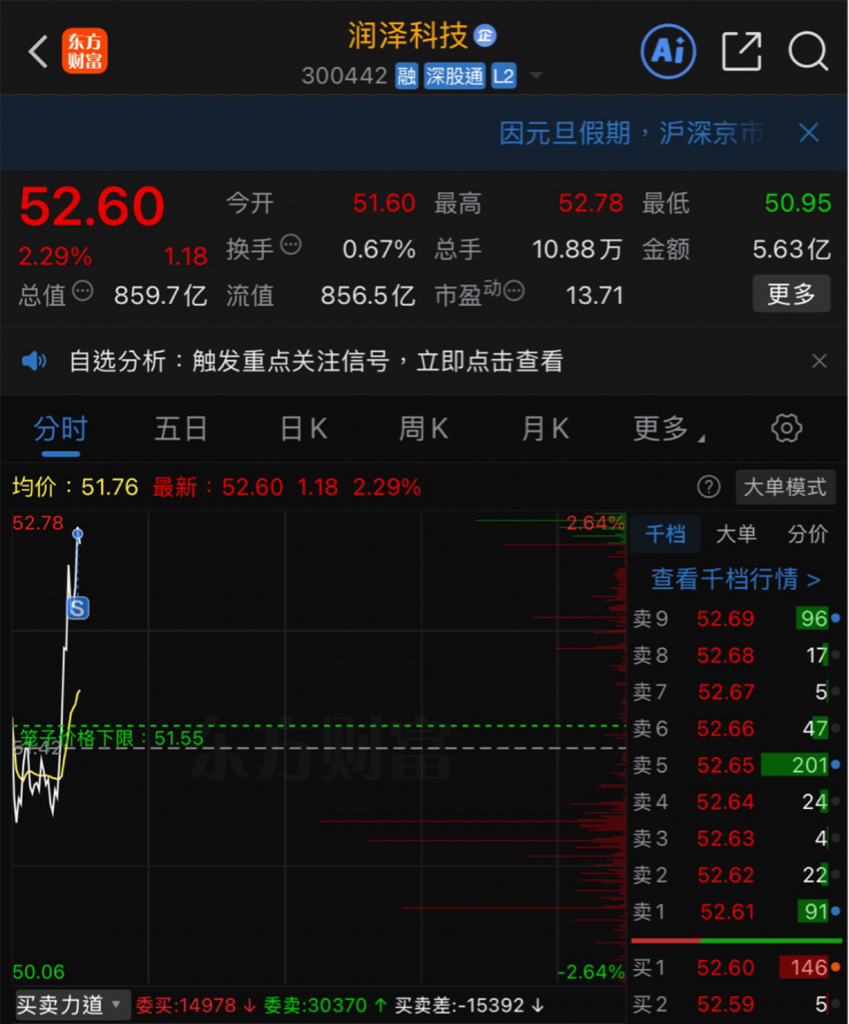Tap the 最低 50.95 value

tap(798, 203)
